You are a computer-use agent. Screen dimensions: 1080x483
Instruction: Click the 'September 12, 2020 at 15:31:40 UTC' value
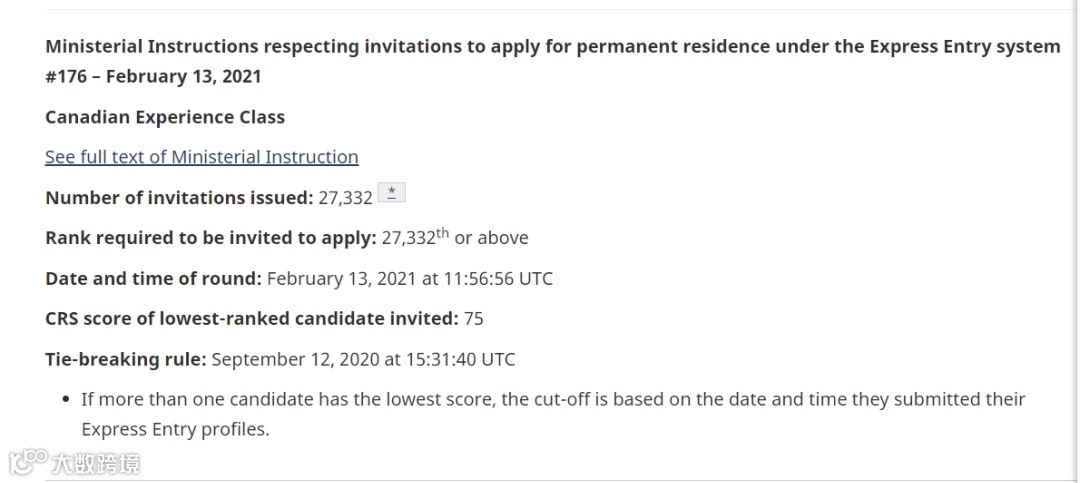point(363,360)
